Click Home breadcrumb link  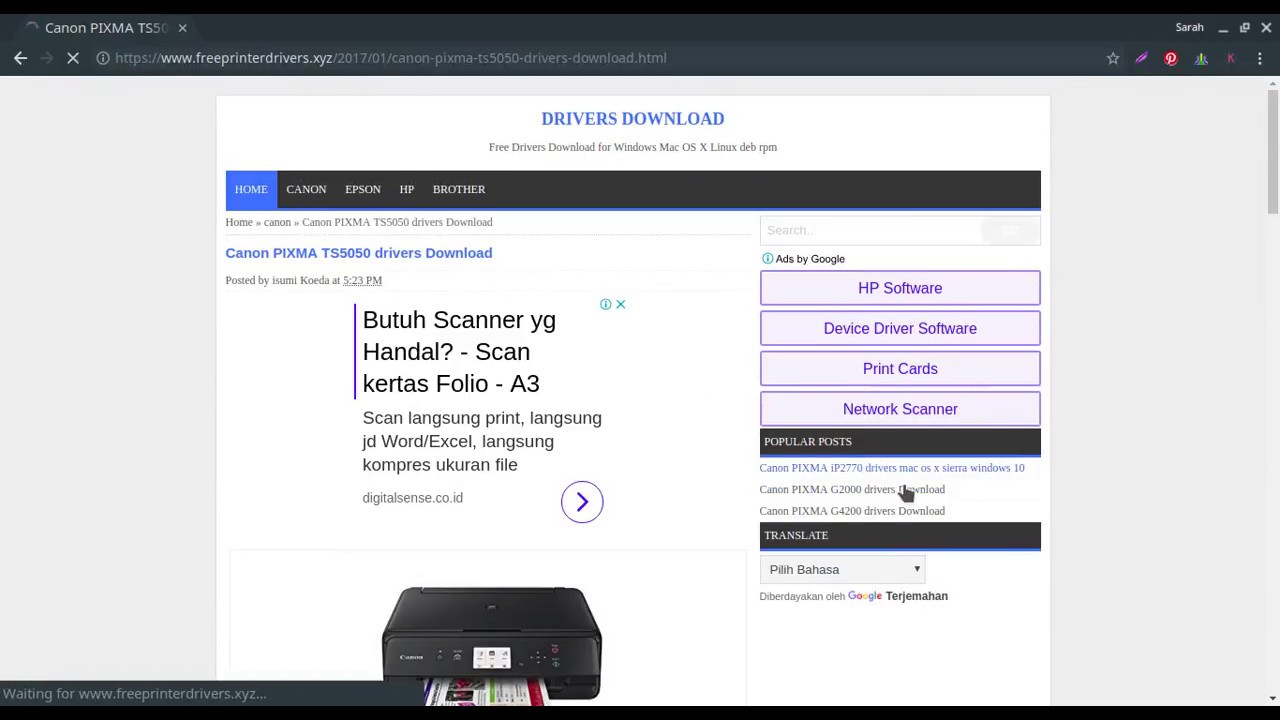(239, 222)
